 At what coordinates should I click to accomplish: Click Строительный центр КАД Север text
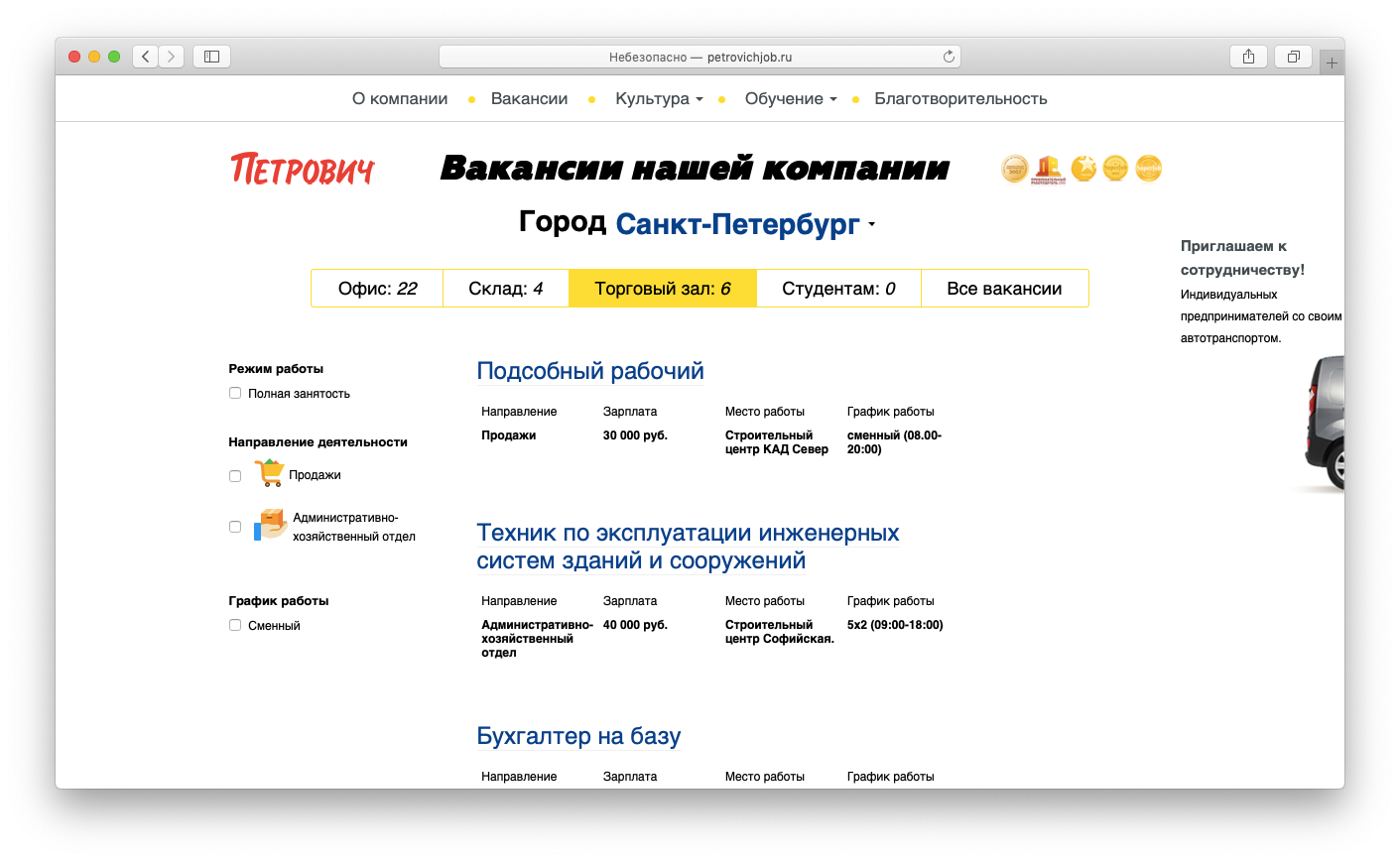pyautogui.click(x=777, y=442)
